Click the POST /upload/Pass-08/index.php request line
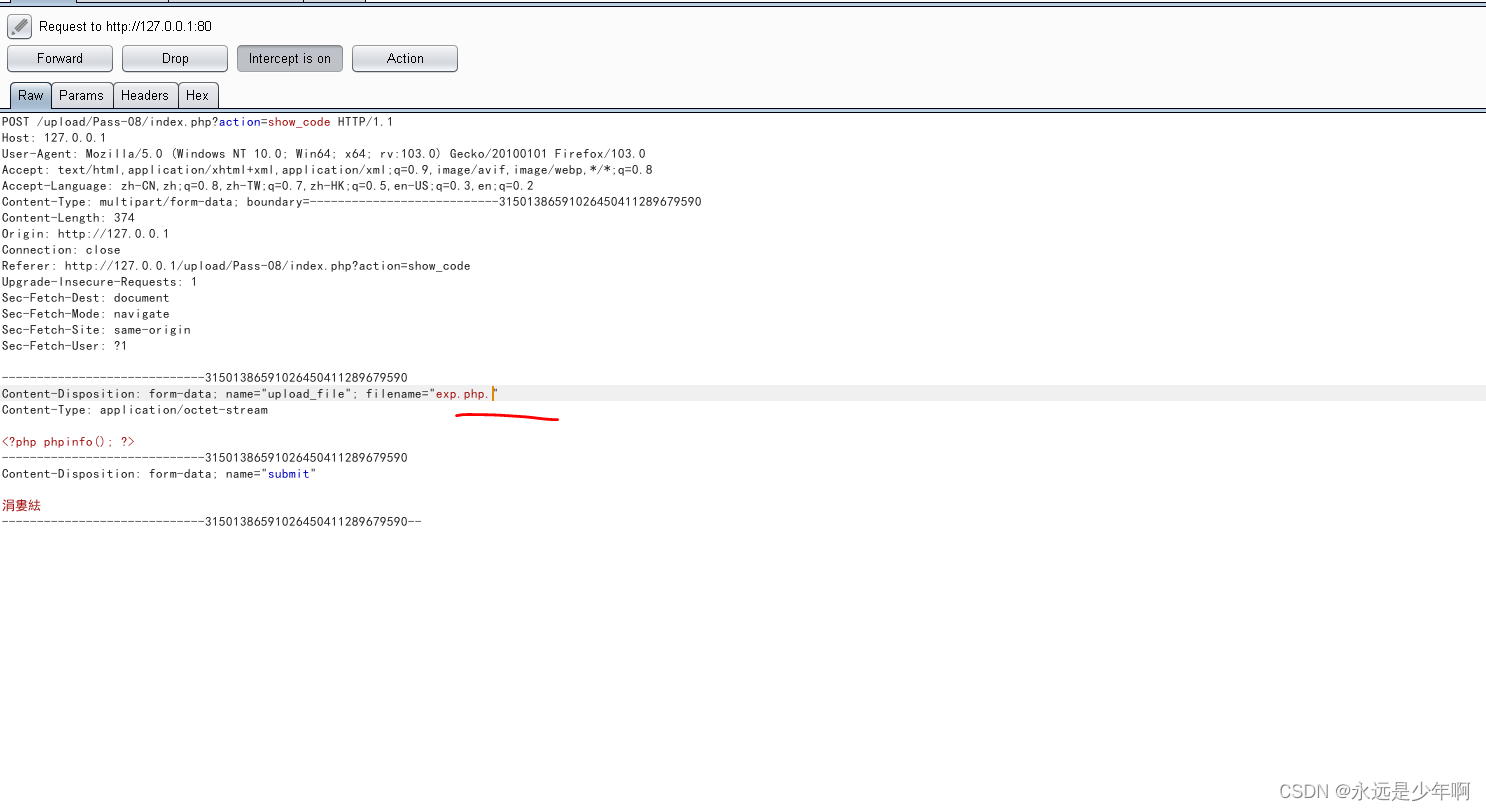This screenshot has height=811, width=1486. (x=198, y=122)
